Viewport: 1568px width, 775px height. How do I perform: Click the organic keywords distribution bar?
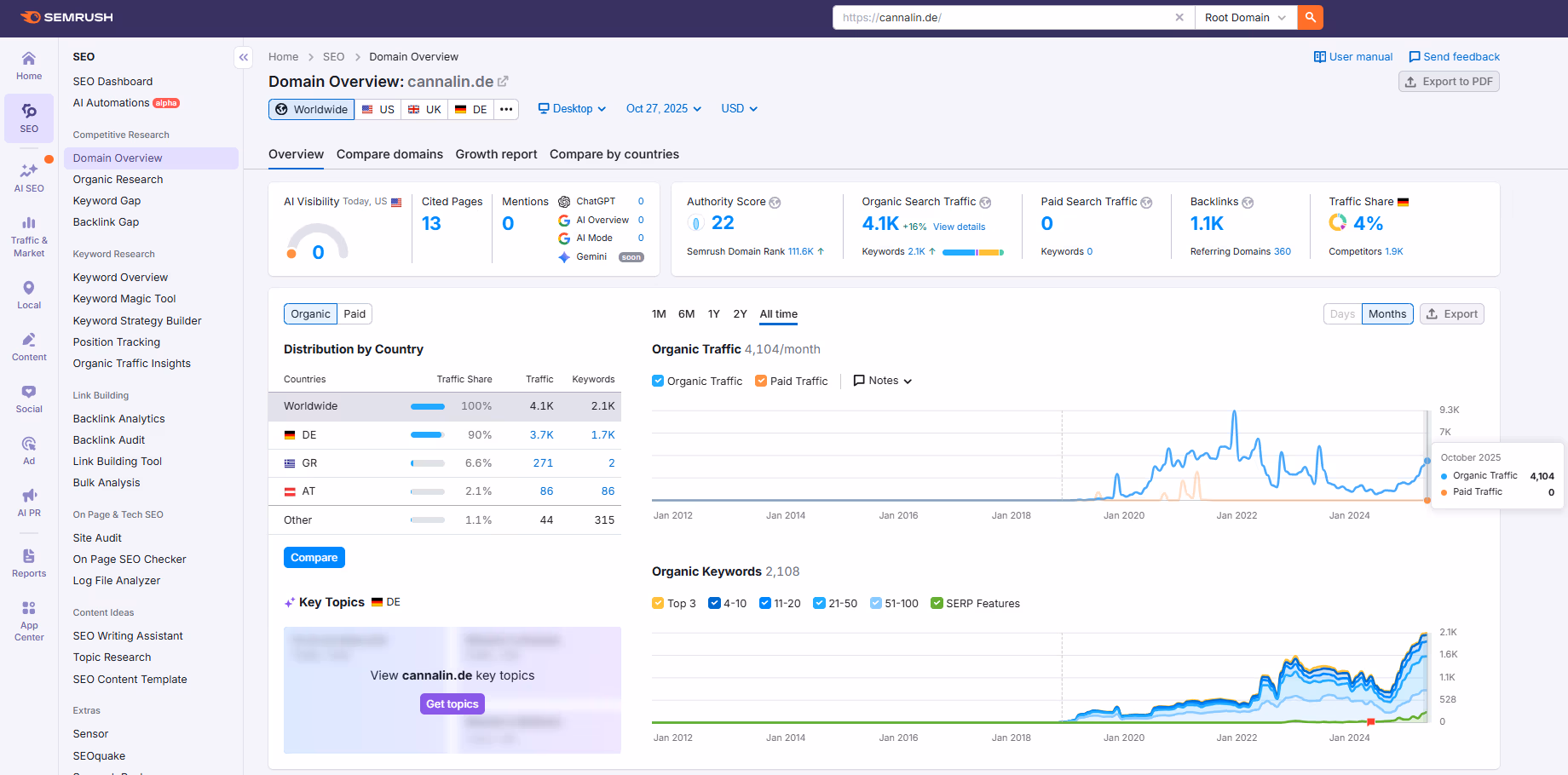[972, 252]
